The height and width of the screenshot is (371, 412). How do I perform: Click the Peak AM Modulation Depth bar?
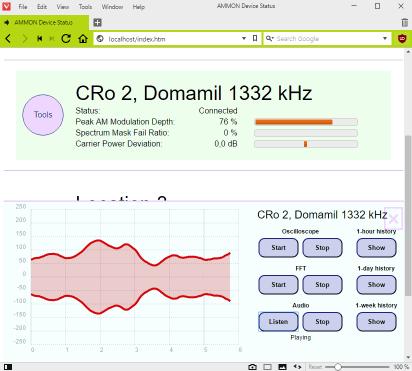tap(306, 122)
